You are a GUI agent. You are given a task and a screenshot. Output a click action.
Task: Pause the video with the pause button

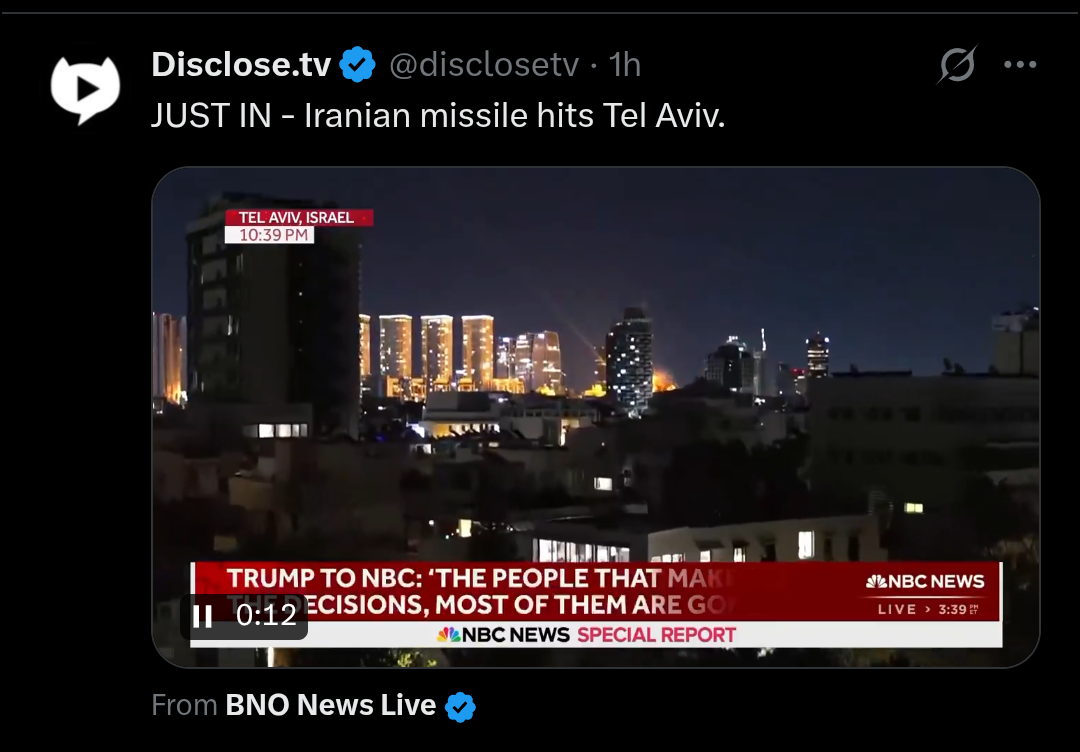tap(202, 615)
